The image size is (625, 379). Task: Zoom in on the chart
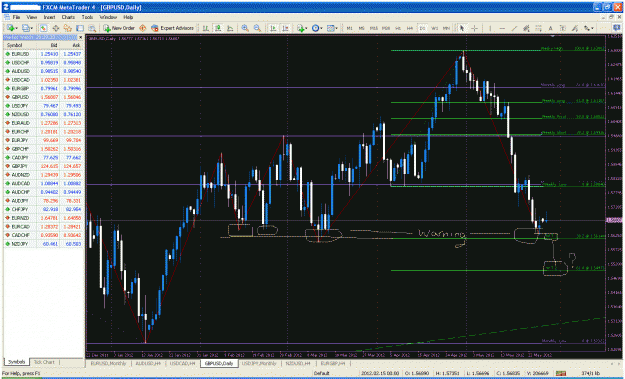(245, 28)
